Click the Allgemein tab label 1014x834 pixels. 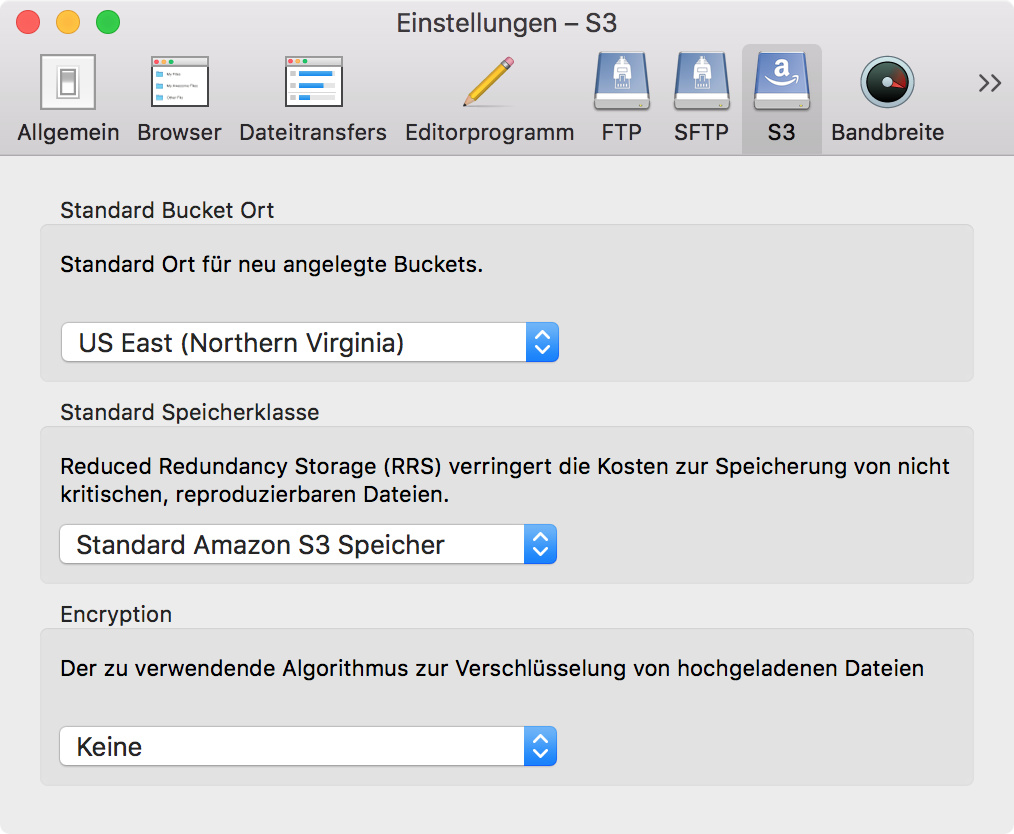tap(68, 132)
